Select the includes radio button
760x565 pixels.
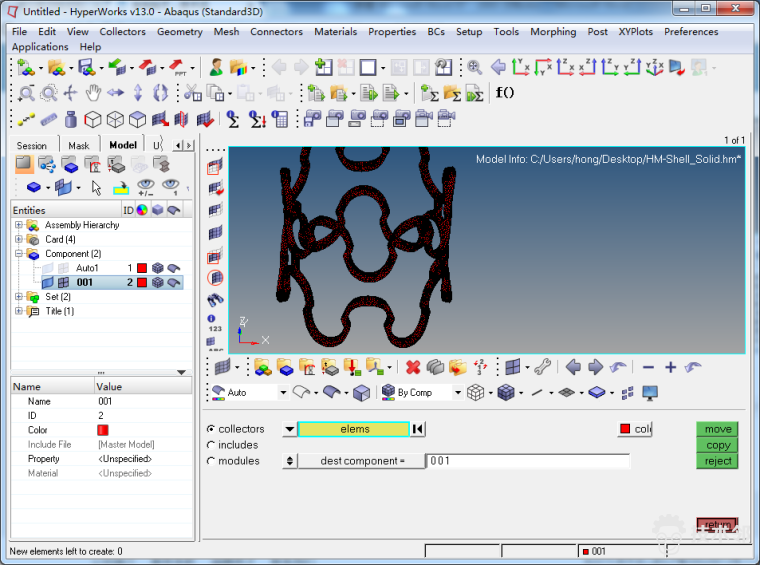tap(211, 445)
